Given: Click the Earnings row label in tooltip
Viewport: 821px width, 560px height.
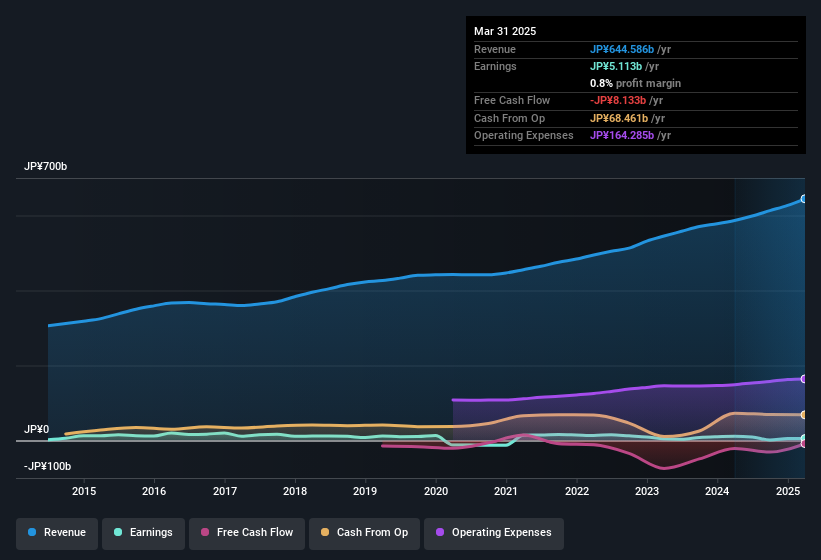Looking at the screenshot, I should (x=495, y=66).
